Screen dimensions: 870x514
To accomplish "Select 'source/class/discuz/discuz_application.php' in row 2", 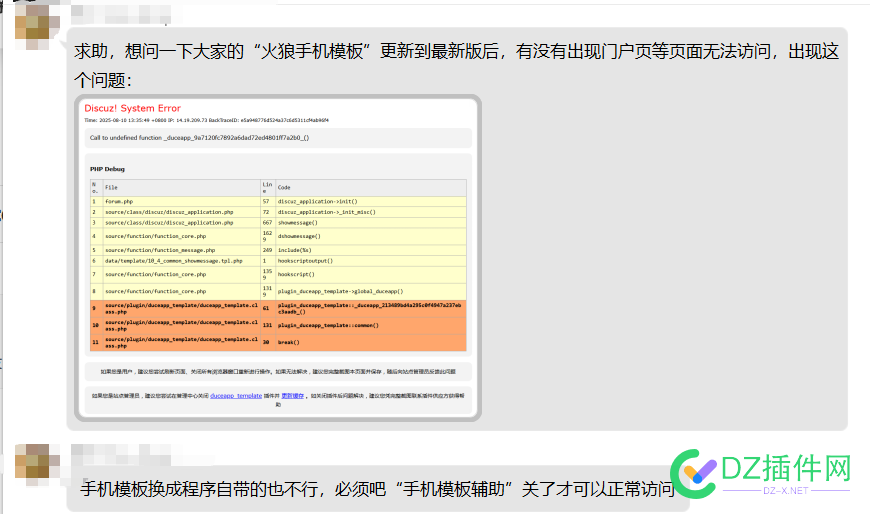I will (181, 212).
